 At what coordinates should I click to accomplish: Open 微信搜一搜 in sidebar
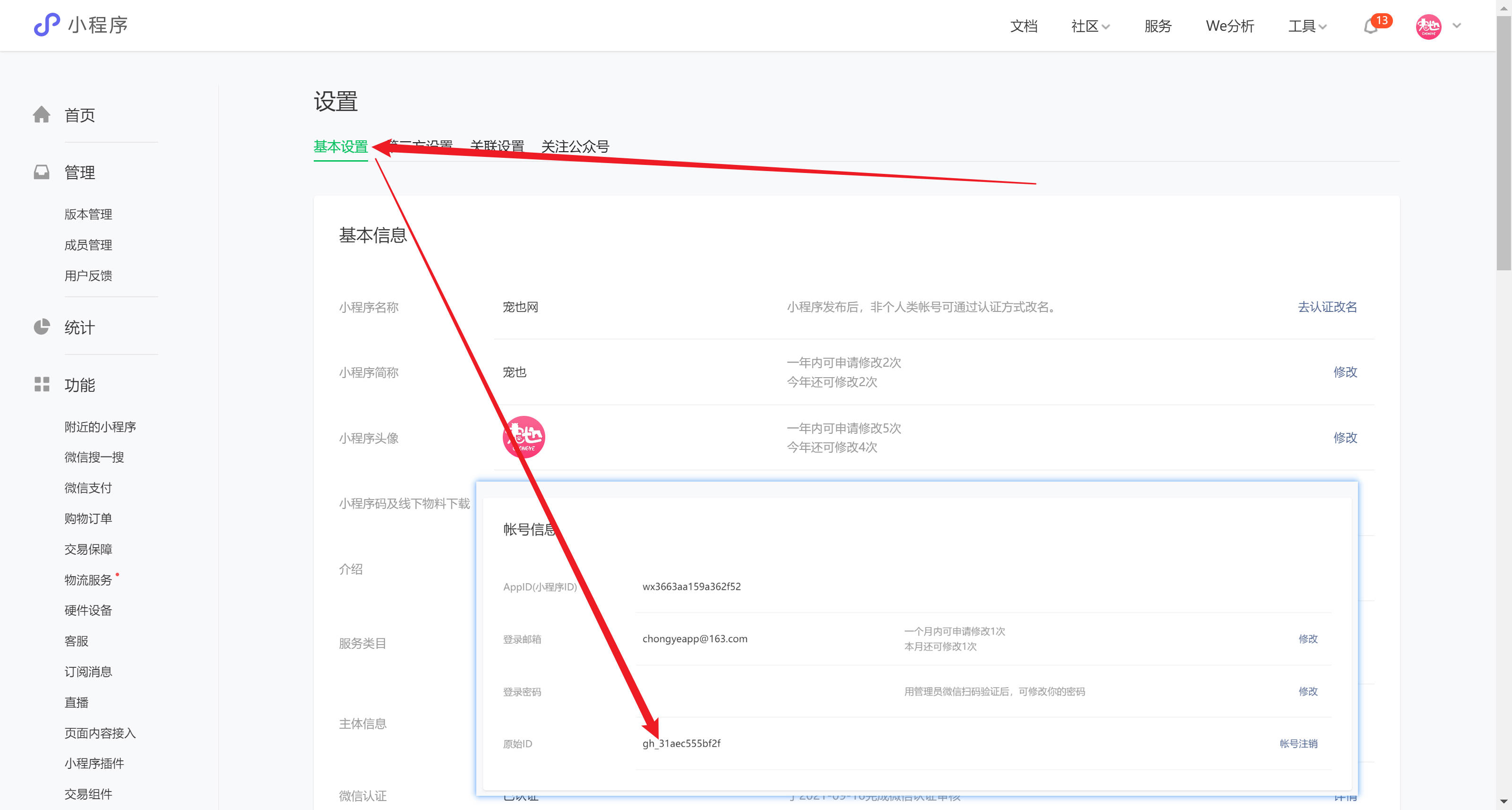94,457
